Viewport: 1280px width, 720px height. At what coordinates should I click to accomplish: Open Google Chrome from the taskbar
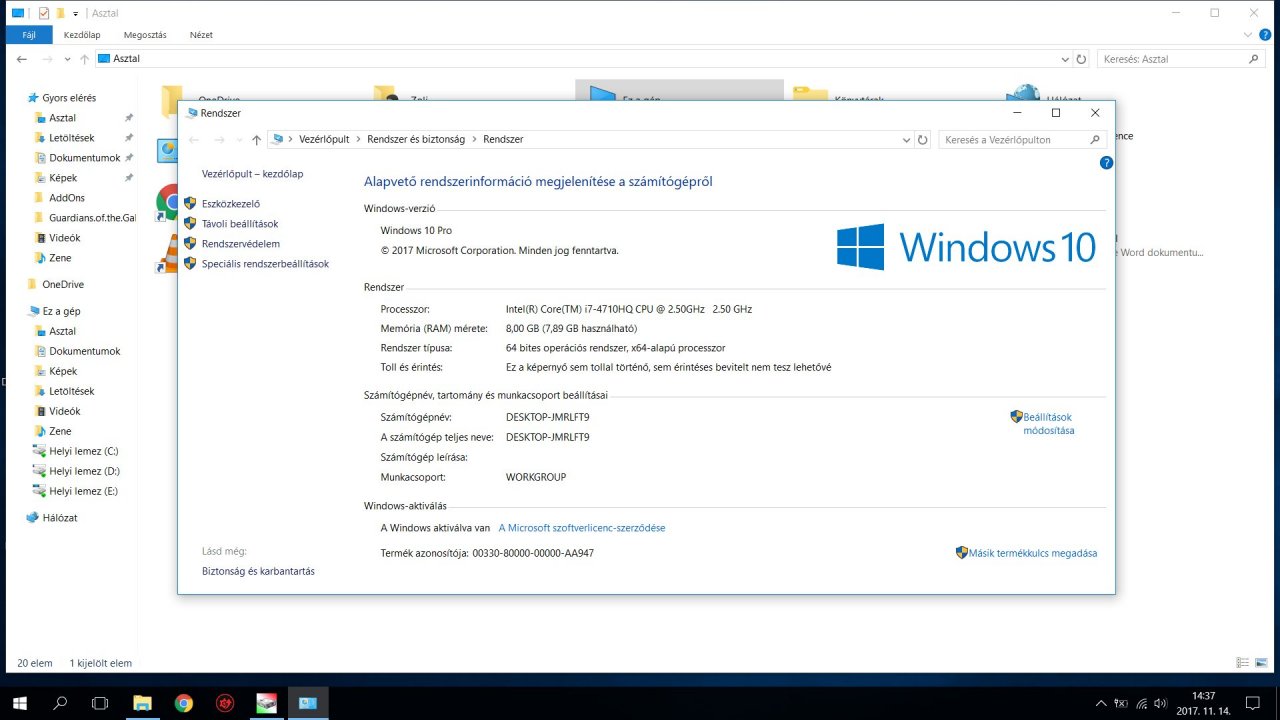click(183, 703)
